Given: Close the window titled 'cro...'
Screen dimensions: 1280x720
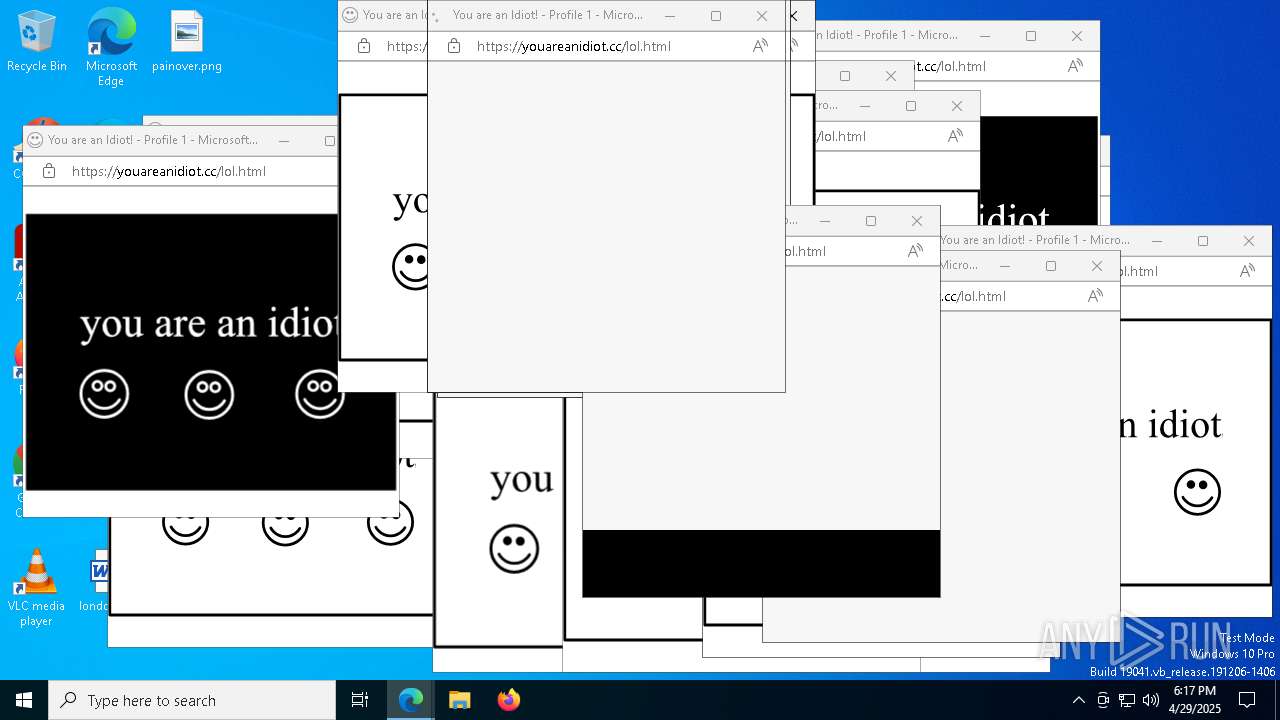Looking at the screenshot, I should pos(957,105).
